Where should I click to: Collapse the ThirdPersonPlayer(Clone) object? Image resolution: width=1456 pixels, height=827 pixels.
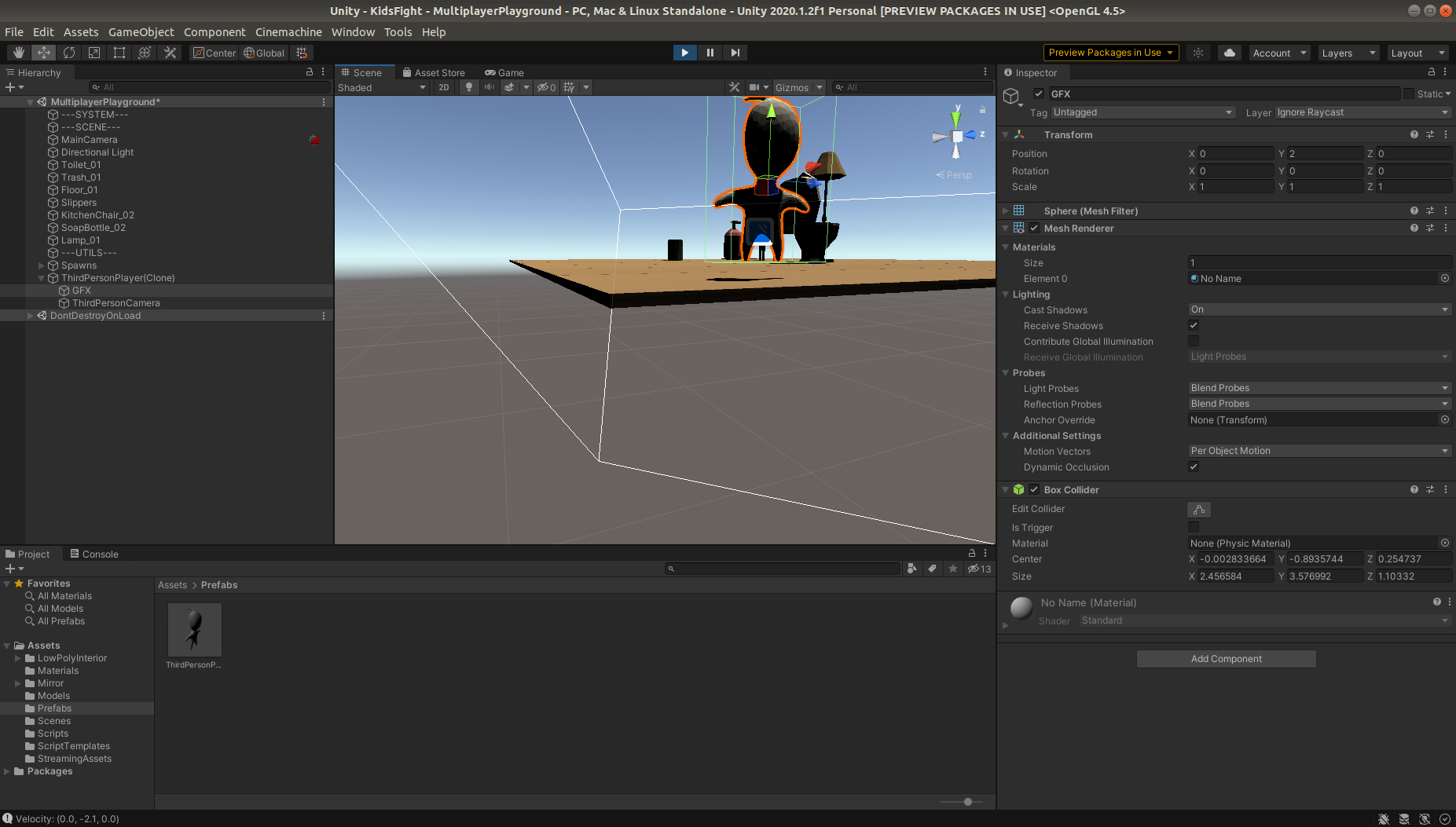click(x=42, y=278)
